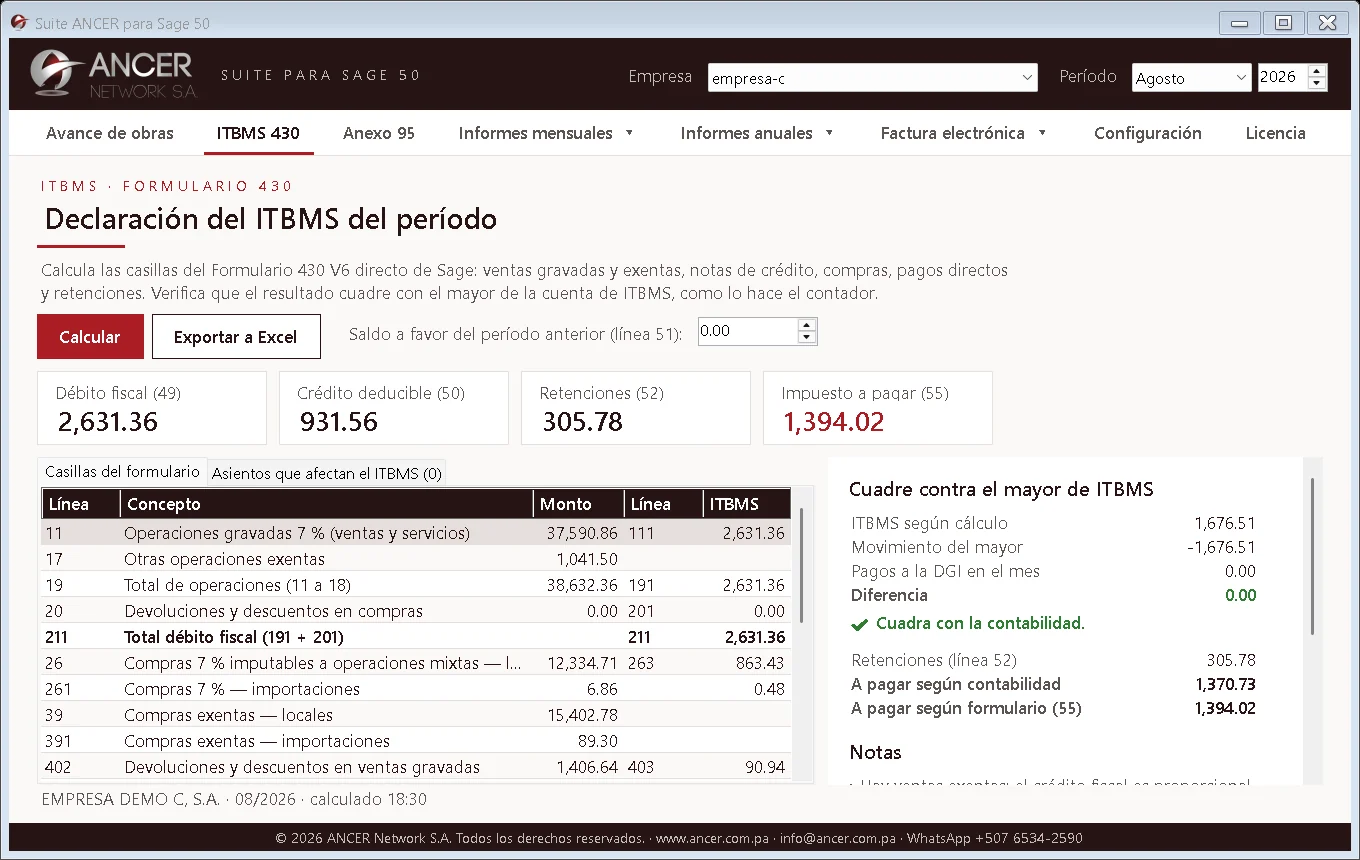Click the ANCER Network logo
The image size is (1360, 860).
tap(112, 75)
